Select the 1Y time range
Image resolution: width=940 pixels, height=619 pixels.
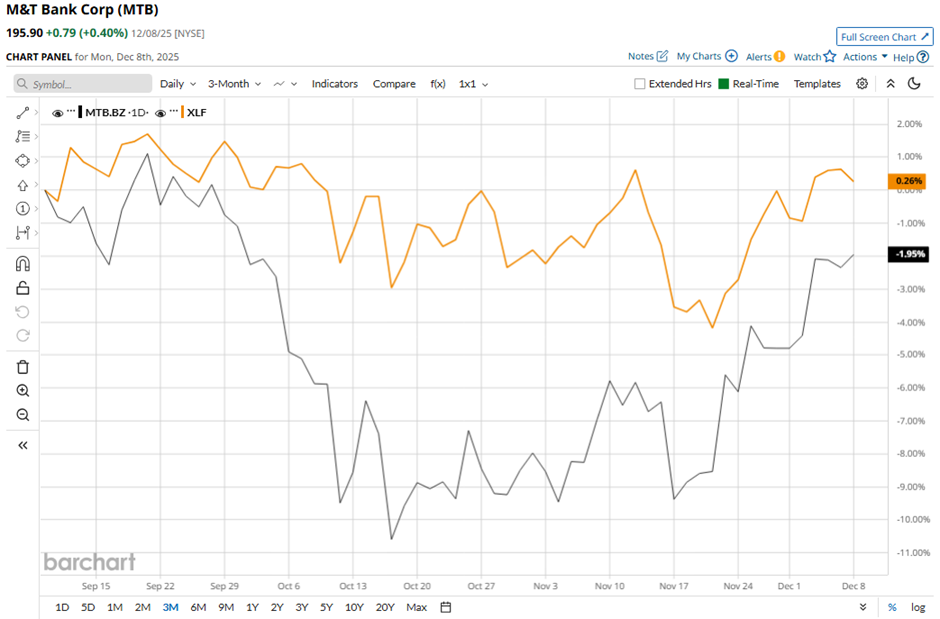[252, 607]
